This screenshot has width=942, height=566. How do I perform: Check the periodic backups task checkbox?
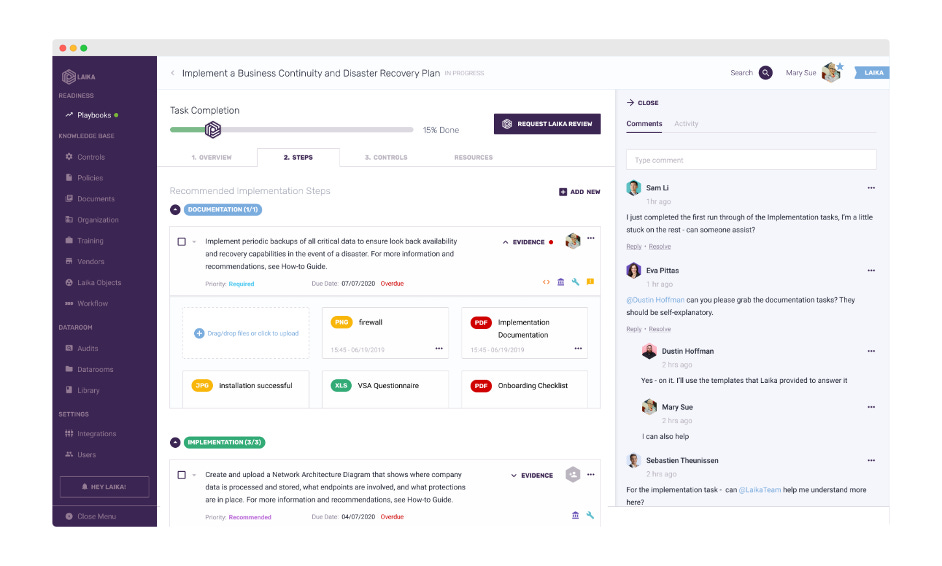tap(181, 242)
